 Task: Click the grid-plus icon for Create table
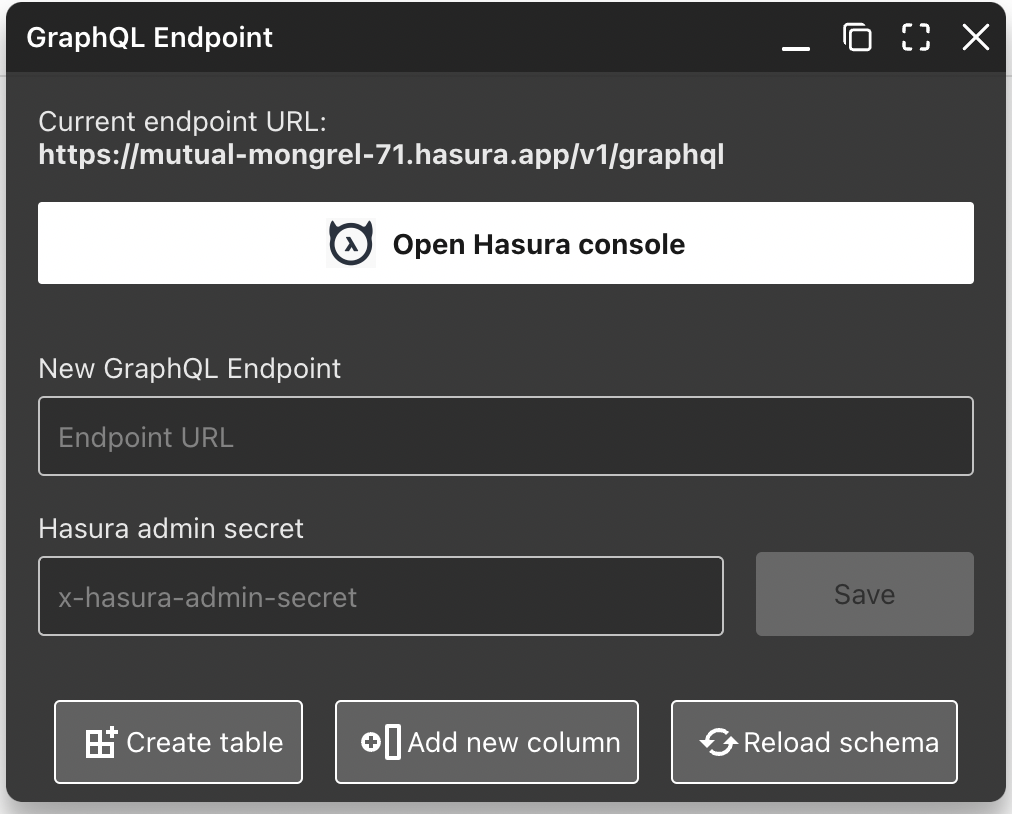coord(101,742)
